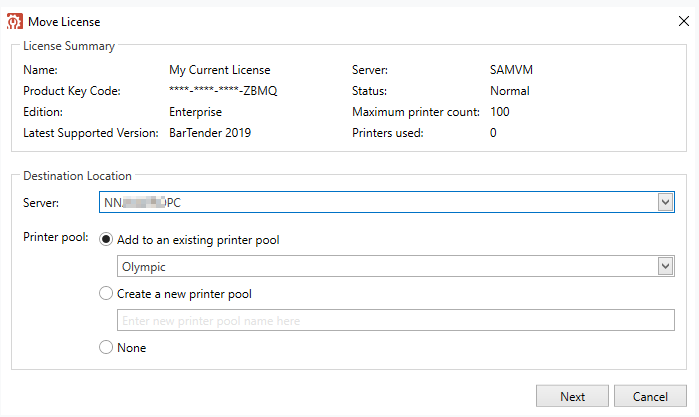
Task: Open the destination Server dropdown arrow
Action: (x=665, y=202)
